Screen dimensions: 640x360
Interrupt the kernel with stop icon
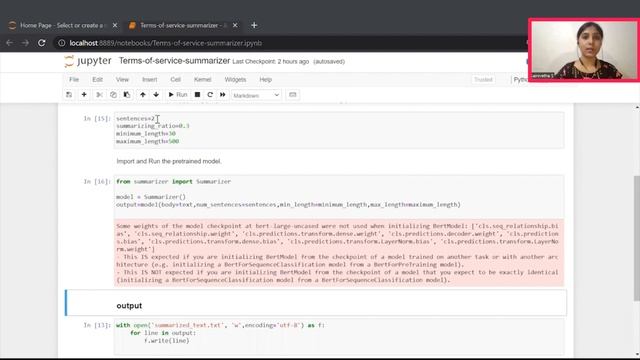click(x=197, y=95)
